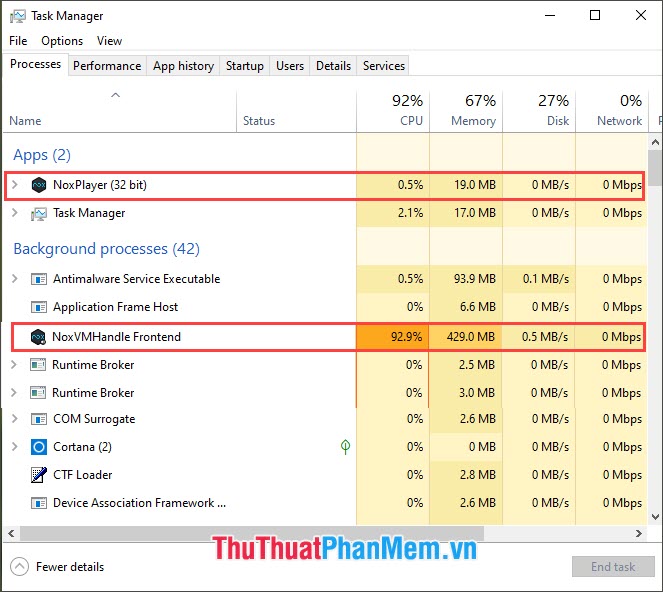Click the Cortana circle icon
The image size is (663, 592).
(39, 447)
